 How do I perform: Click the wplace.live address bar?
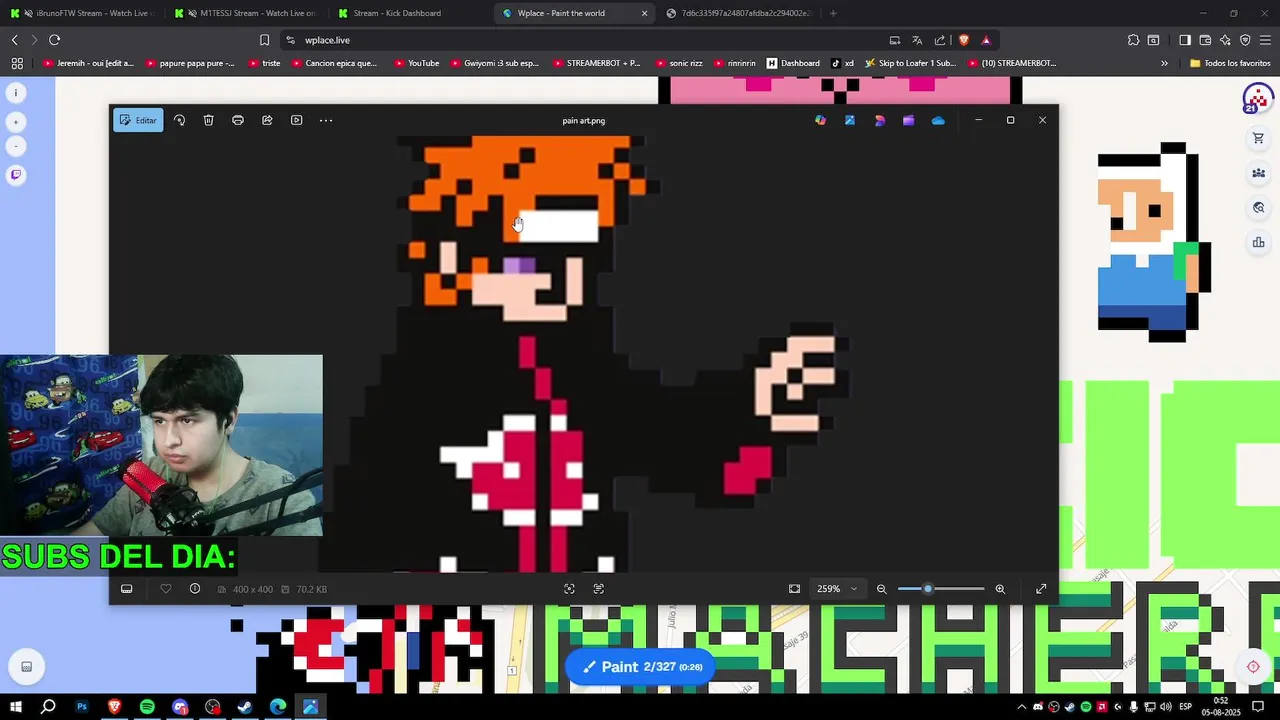580,40
